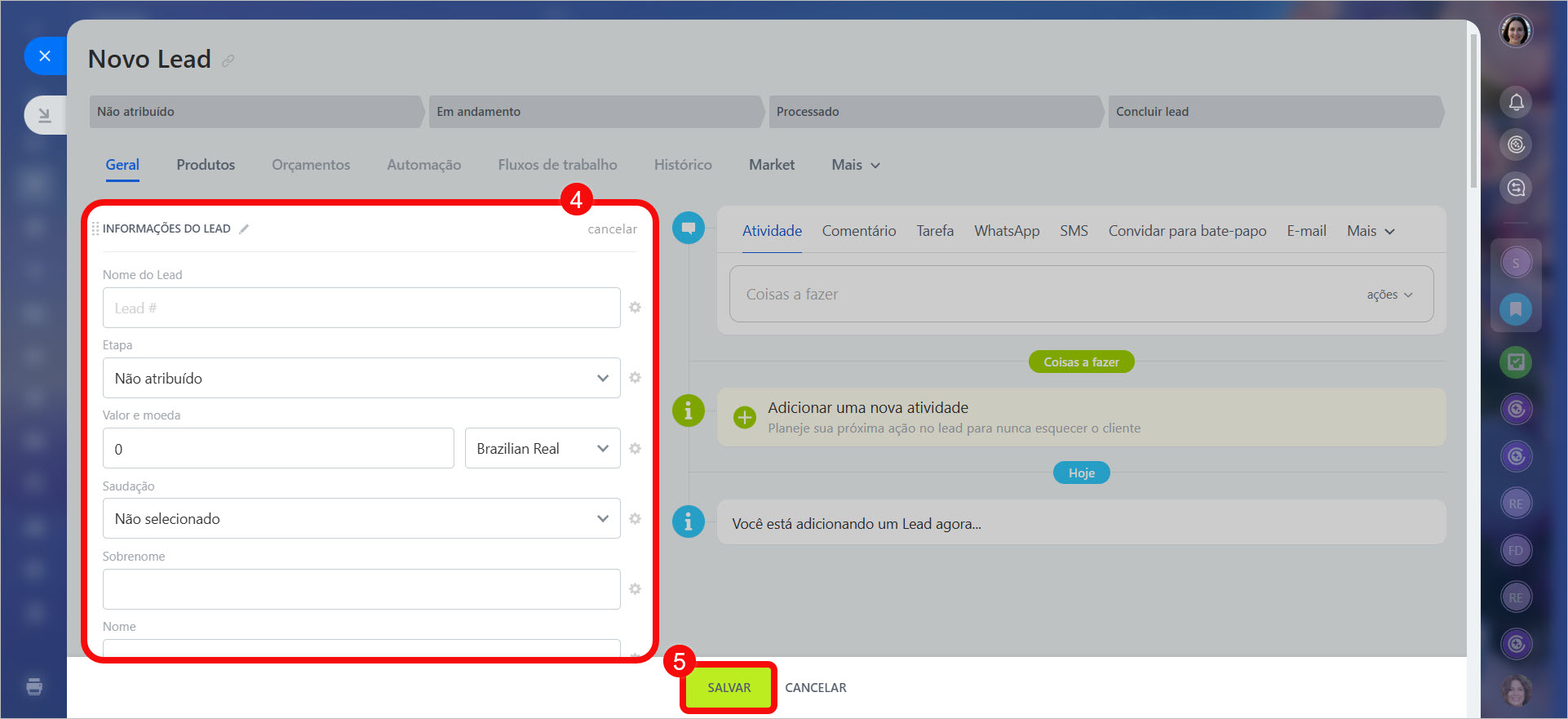Open the Histórico tab
The width and height of the screenshot is (1568, 719).
683,165
